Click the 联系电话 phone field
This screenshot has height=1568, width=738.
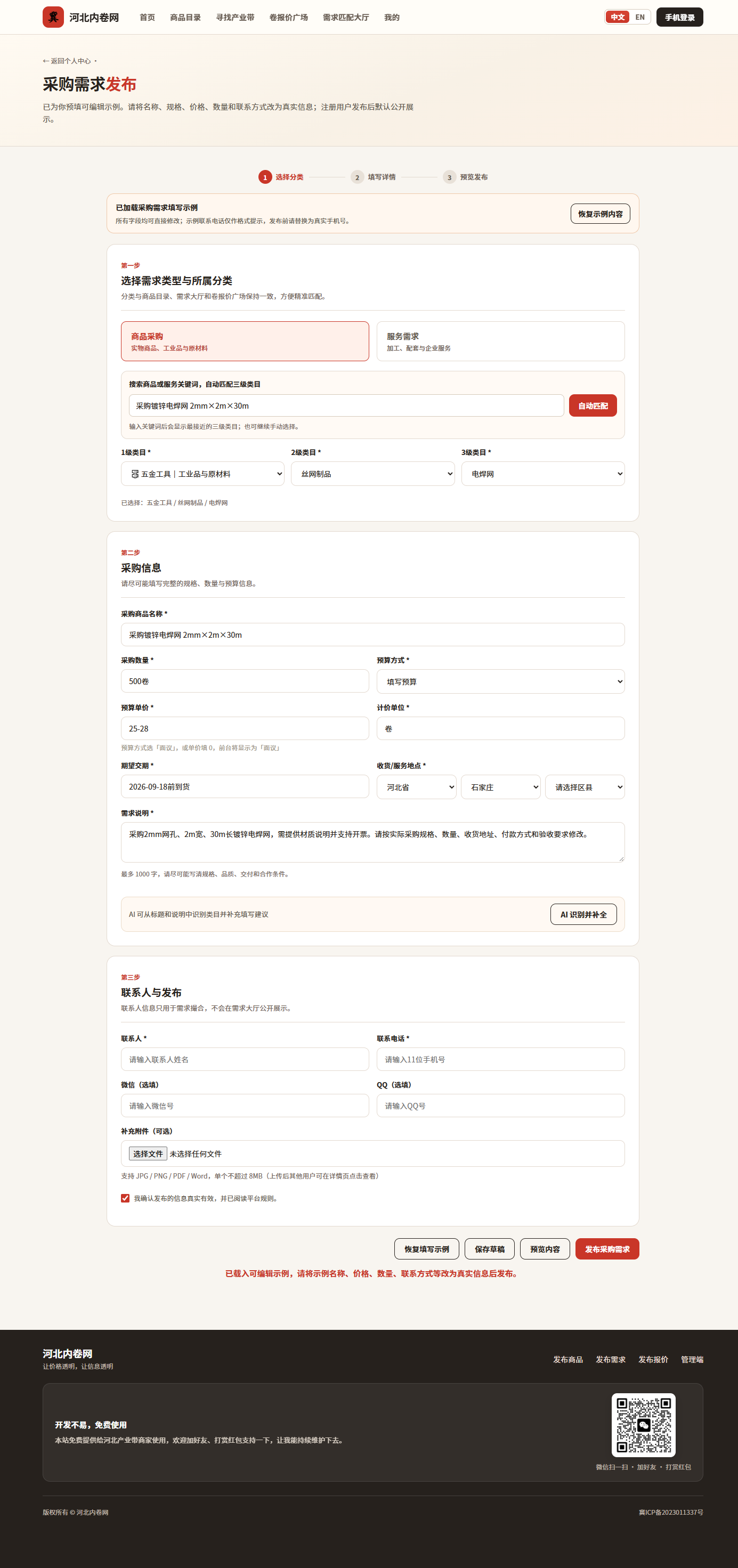pyautogui.click(x=500, y=1059)
